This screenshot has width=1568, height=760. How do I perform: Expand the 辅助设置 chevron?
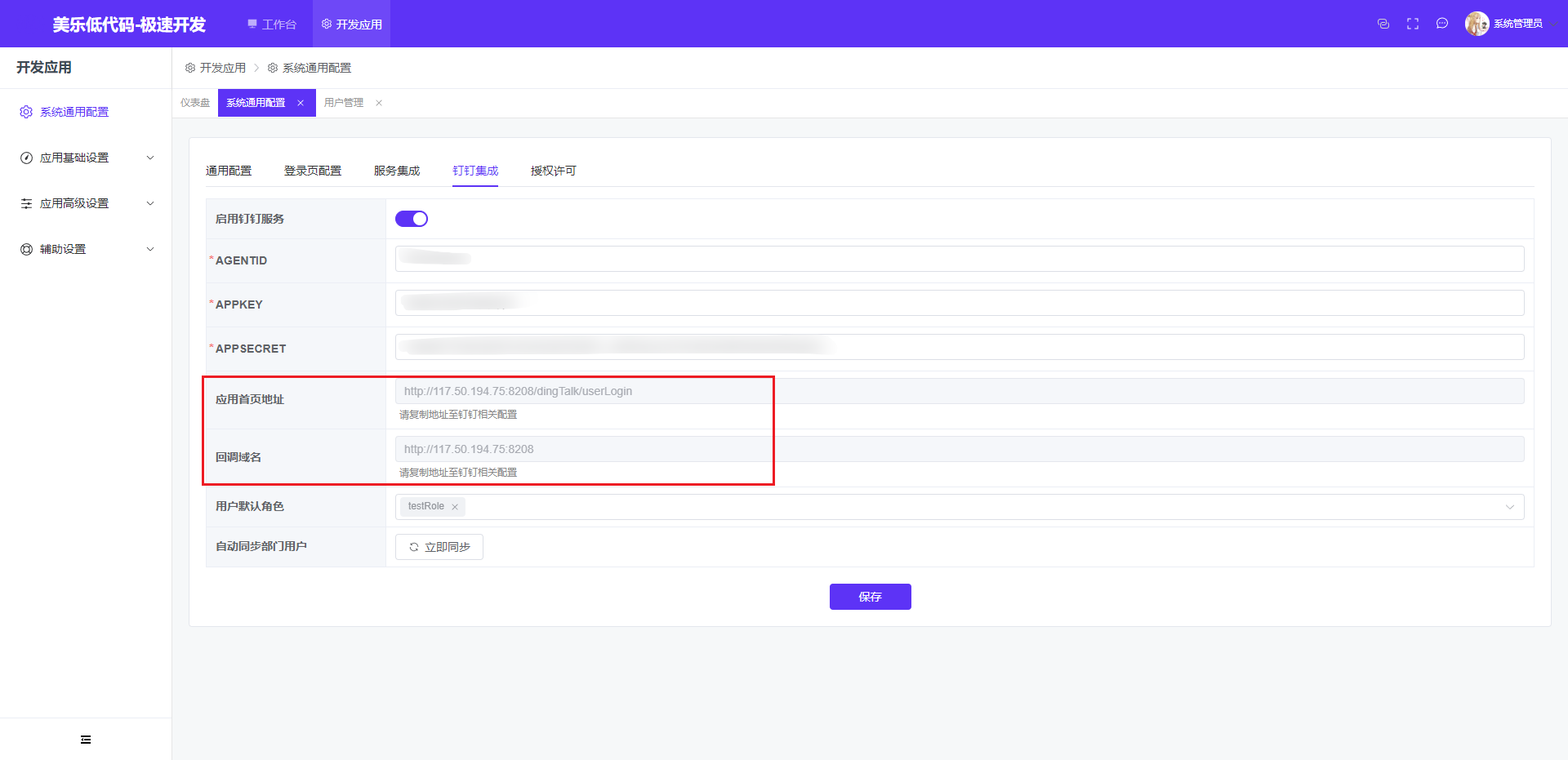[x=150, y=249]
